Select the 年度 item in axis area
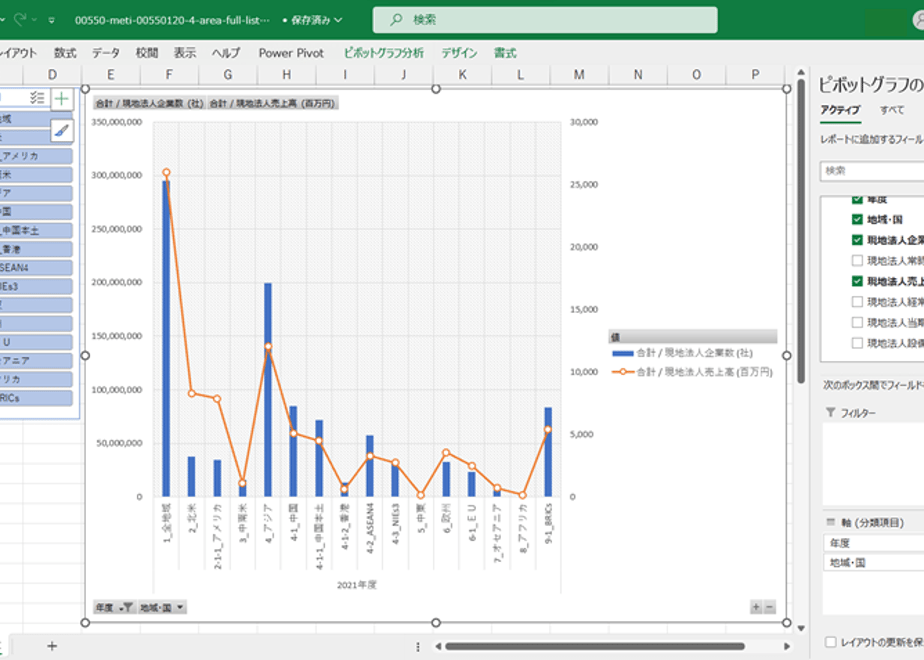Image resolution: width=924 pixels, height=660 pixels. tap(874, 543)
